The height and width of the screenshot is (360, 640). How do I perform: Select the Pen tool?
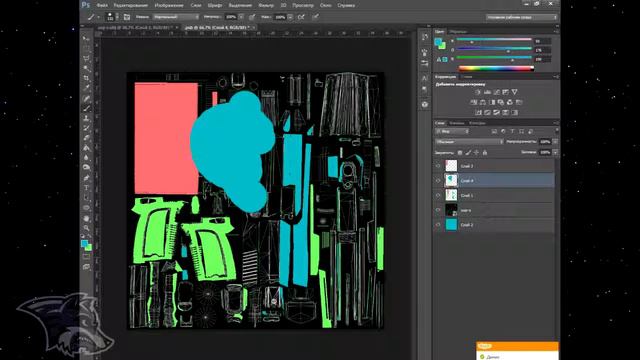86,178
